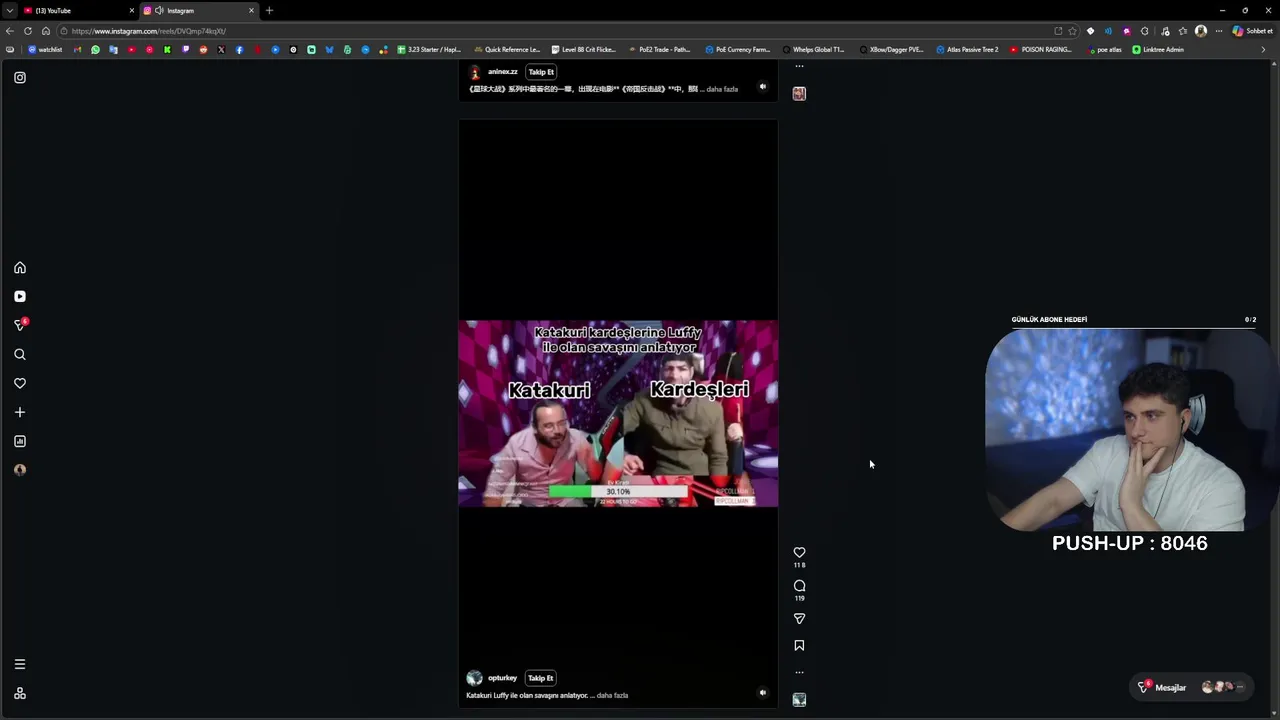Screen dimensions: 1280x720
Task: Show more bookmarks overflow chevron
Action: (x=1263, y=50)
